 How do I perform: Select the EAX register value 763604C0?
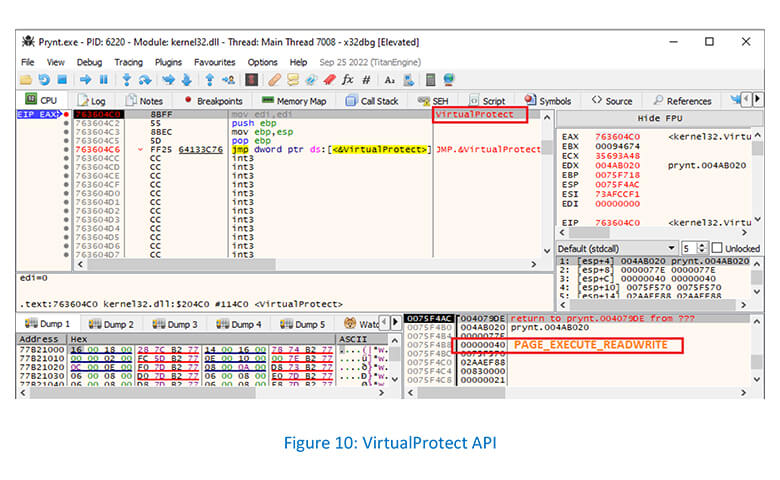pyautogui.click(x=617, y=136)
